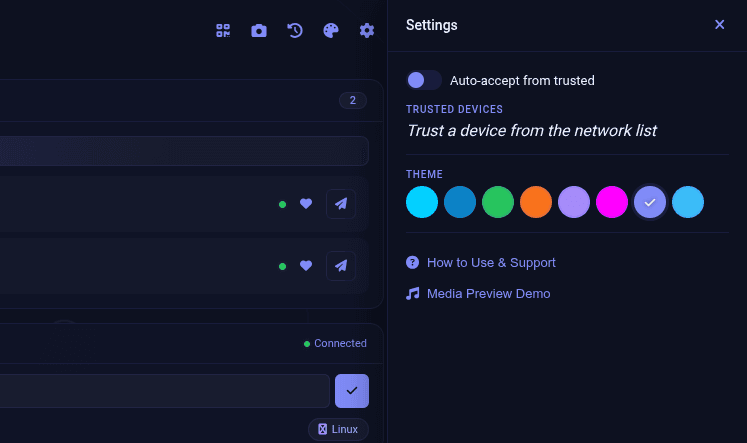Click the device name input field
The height and width of the screenshot is (443, 747).
click(x=164, y=391)
